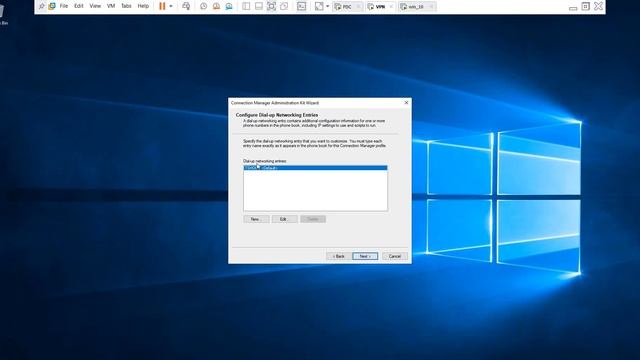Select the highlighted Default dial-up entry
The width and height of the screenshot is (640, 360).
click(x=315, y=168)
